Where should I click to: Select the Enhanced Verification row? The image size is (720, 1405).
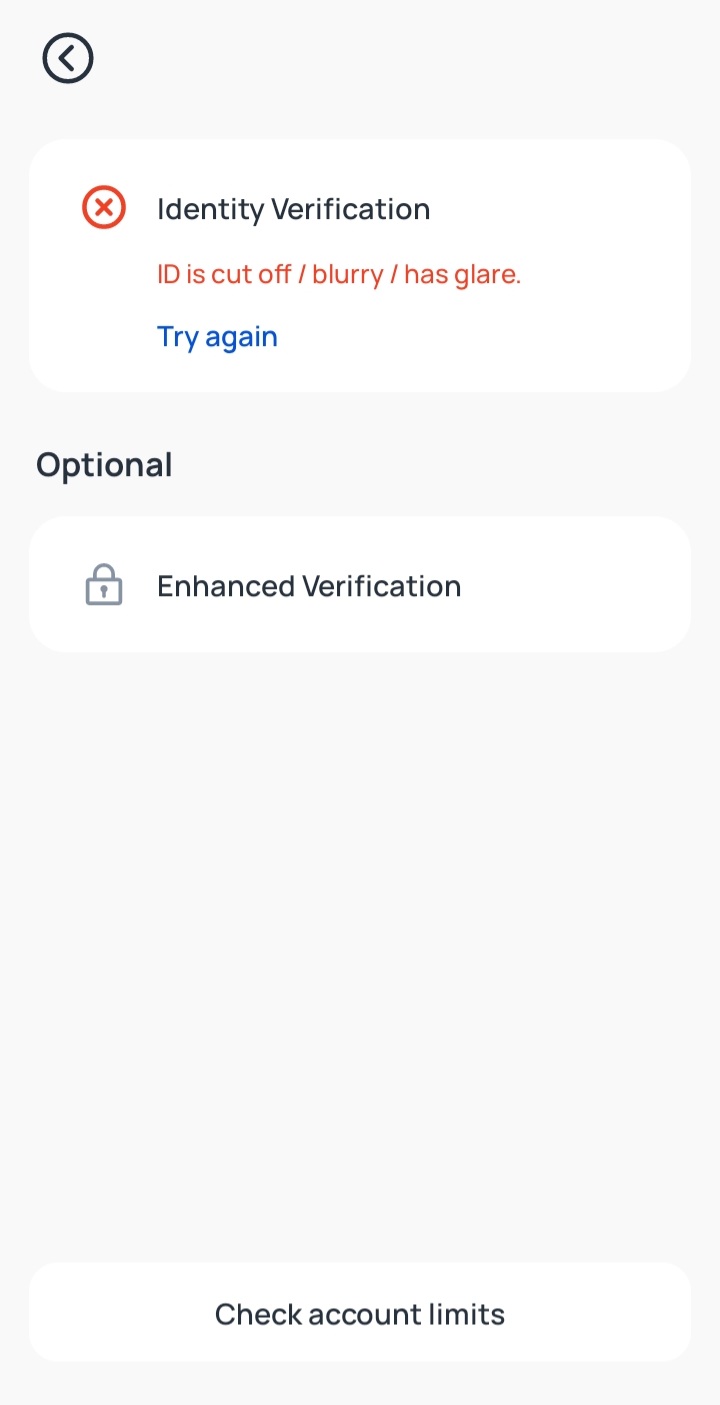coord(360,585)
